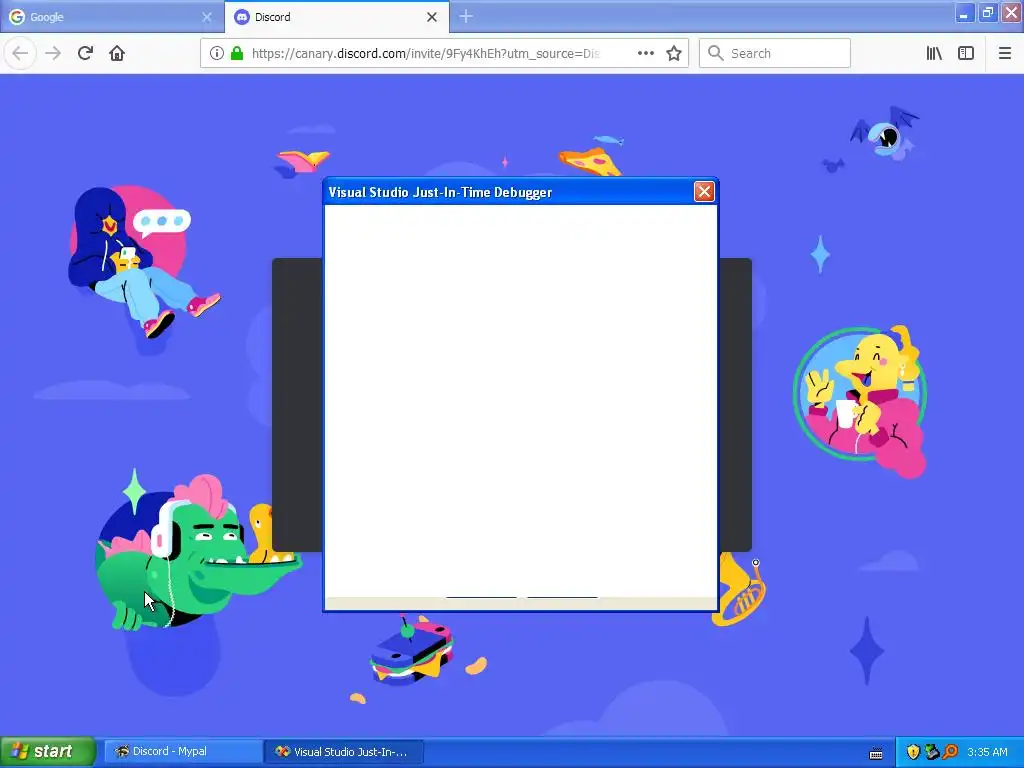Open the Library icon in toolbar

934,54
